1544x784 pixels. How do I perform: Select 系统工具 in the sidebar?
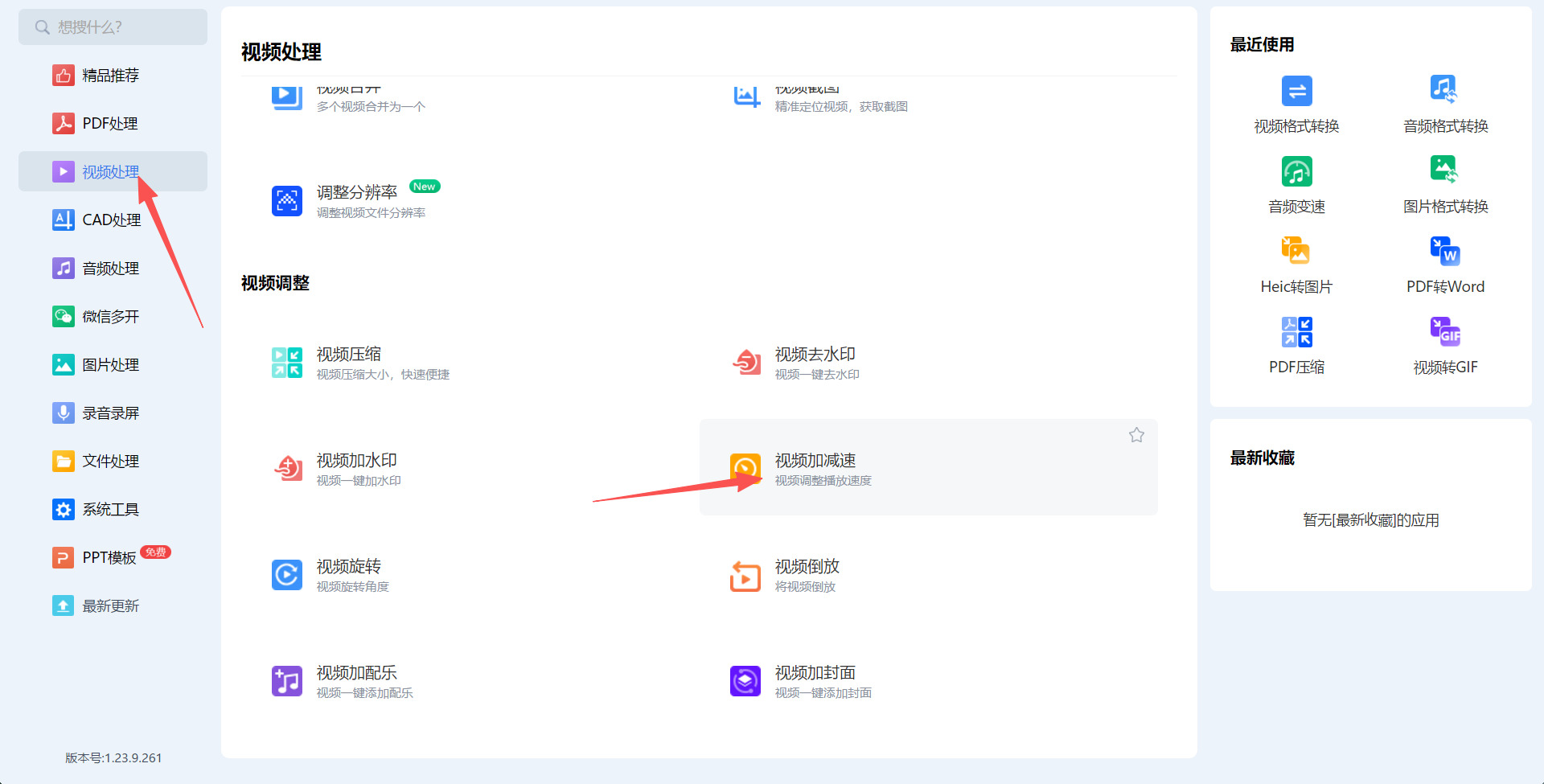[113, 510]
